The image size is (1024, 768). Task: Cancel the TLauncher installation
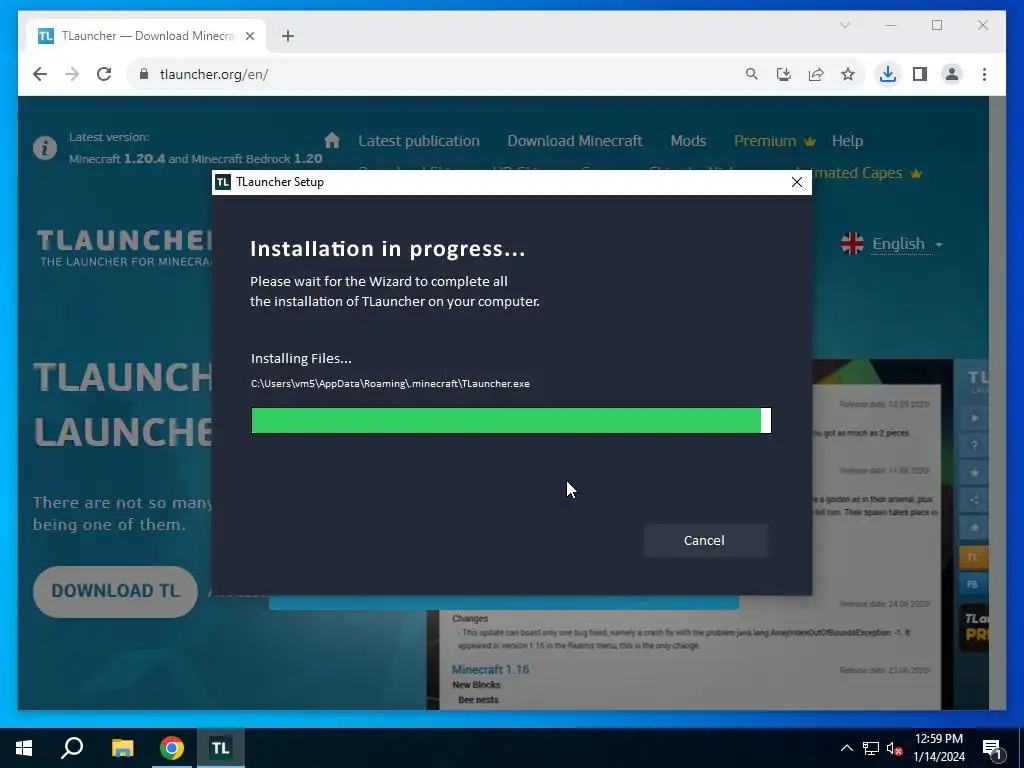[x=705, y=540]
